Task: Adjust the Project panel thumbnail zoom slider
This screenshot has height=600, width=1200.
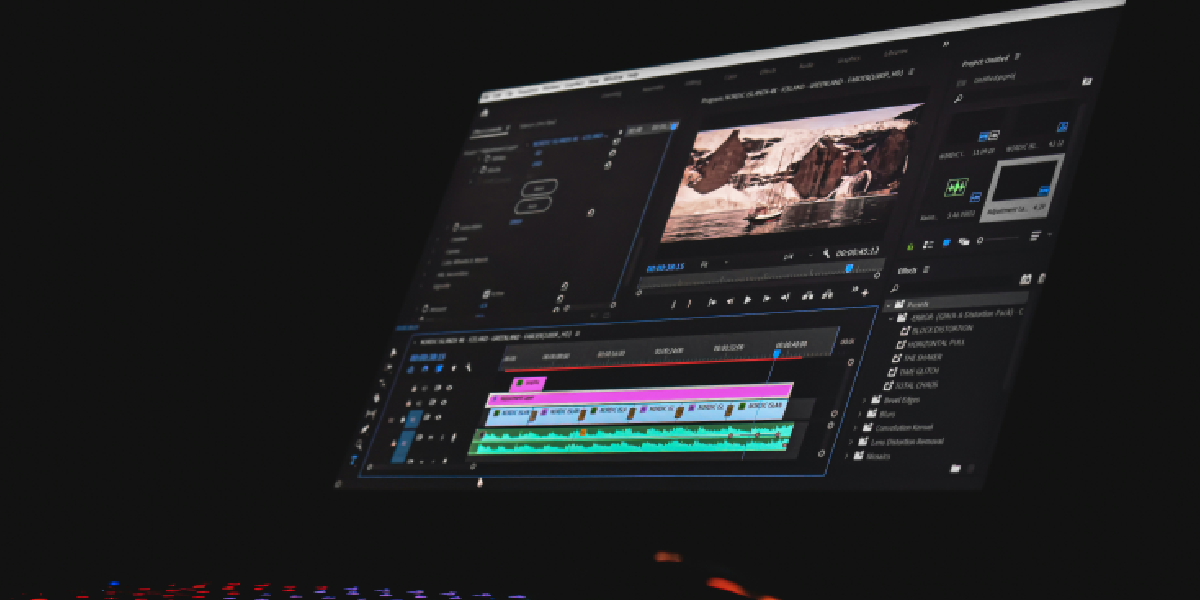Action: click(x=999, y=239)
